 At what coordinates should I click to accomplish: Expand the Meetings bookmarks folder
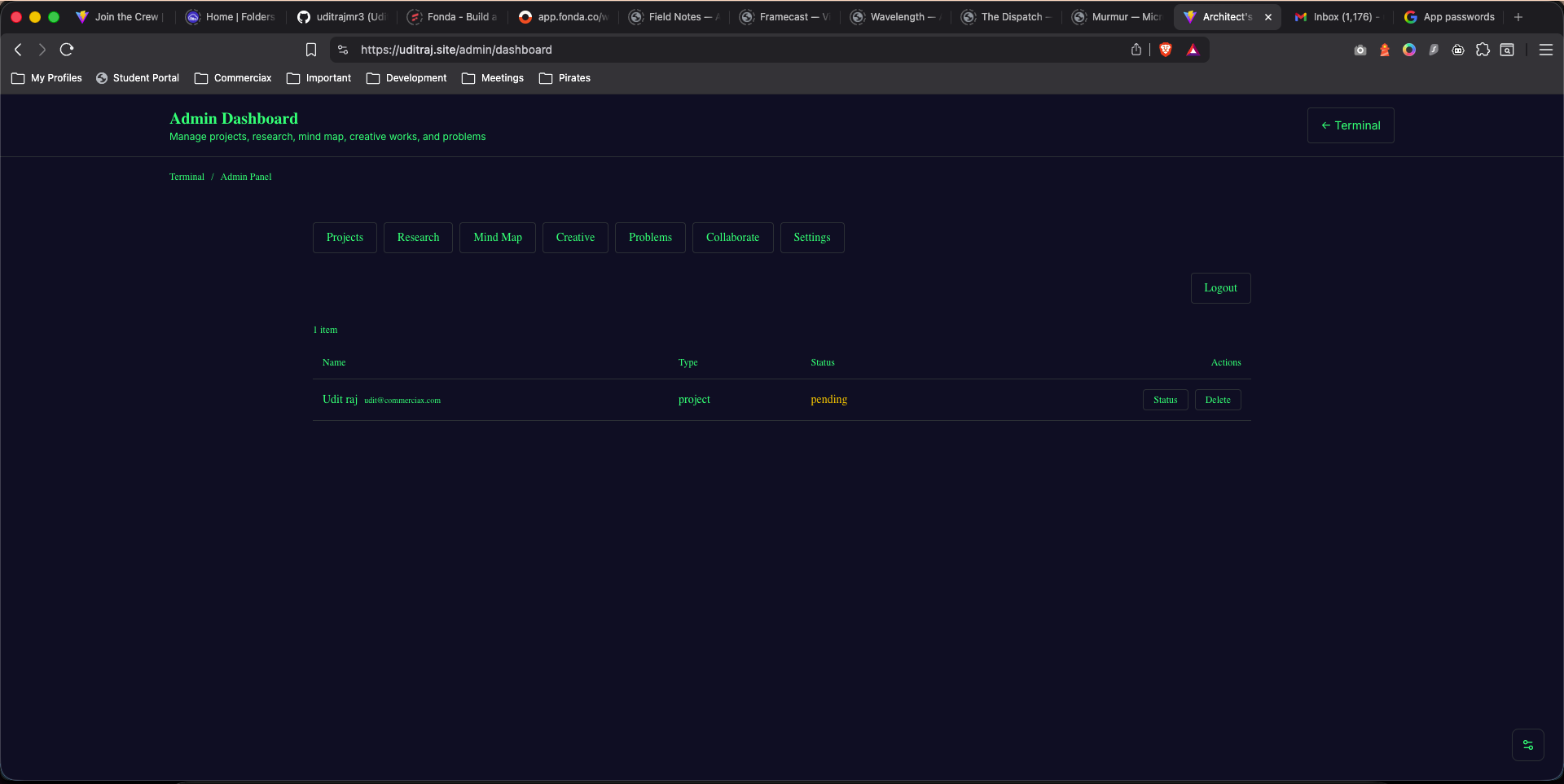coord(493,78)
